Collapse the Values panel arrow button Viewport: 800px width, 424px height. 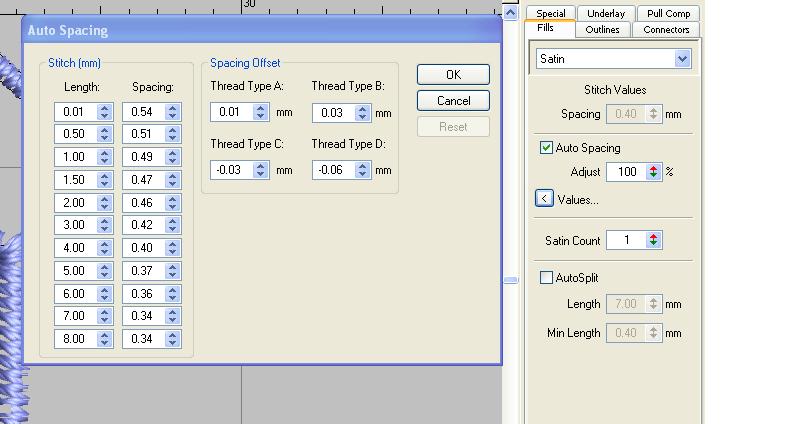[x=544, y=199]
